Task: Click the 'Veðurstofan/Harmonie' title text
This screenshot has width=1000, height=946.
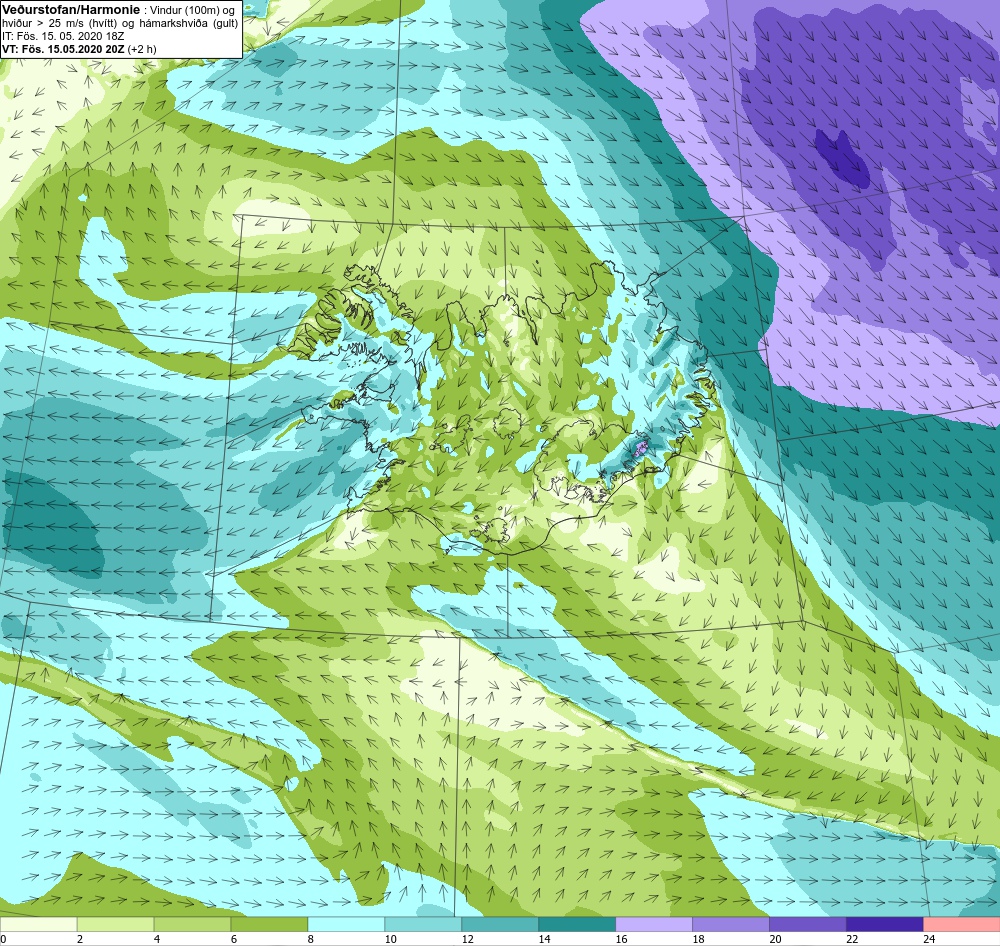Action: 70,10
